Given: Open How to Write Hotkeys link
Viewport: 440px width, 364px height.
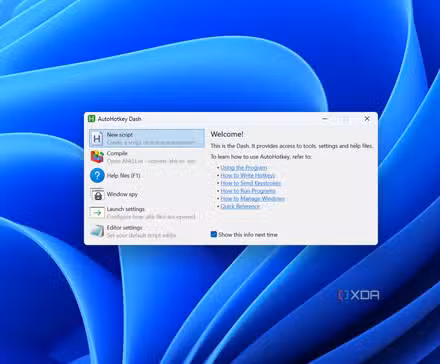Looking at the screenshot, I should click(248, 175).
